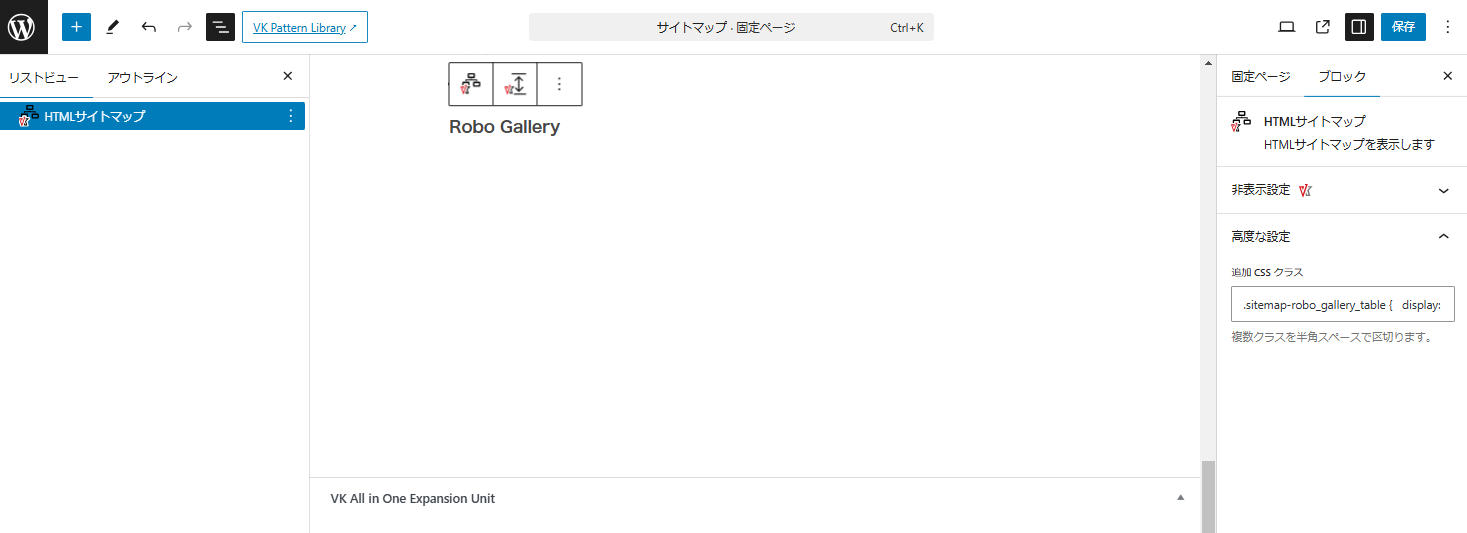This screenshot has width=1467, height=533.
Task: Open the command palette title bar
Action: (731, 27)
